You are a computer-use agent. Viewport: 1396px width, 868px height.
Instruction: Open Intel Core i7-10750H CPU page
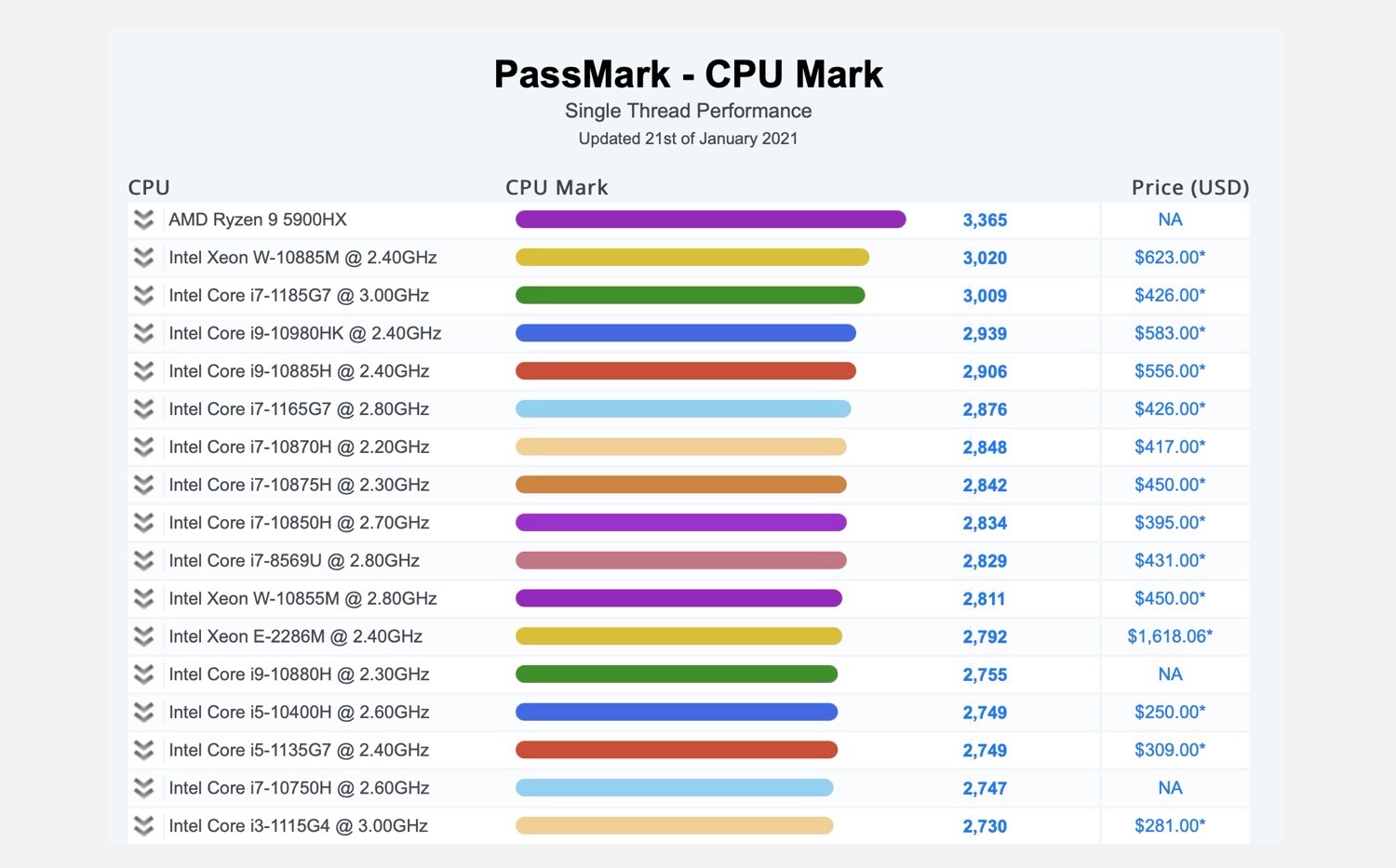(299, 788)
